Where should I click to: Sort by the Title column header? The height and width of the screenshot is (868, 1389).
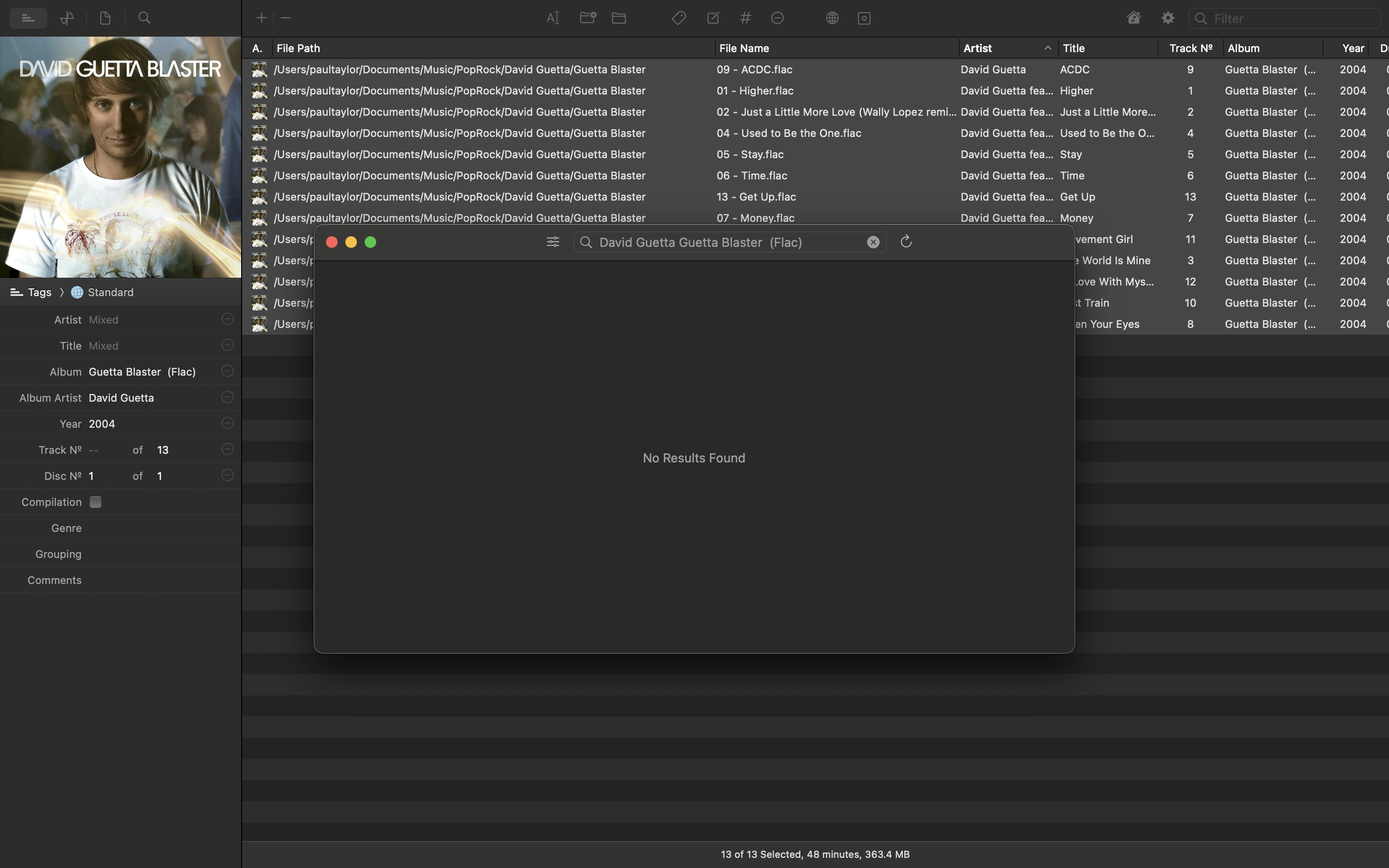pos(1108,48)
